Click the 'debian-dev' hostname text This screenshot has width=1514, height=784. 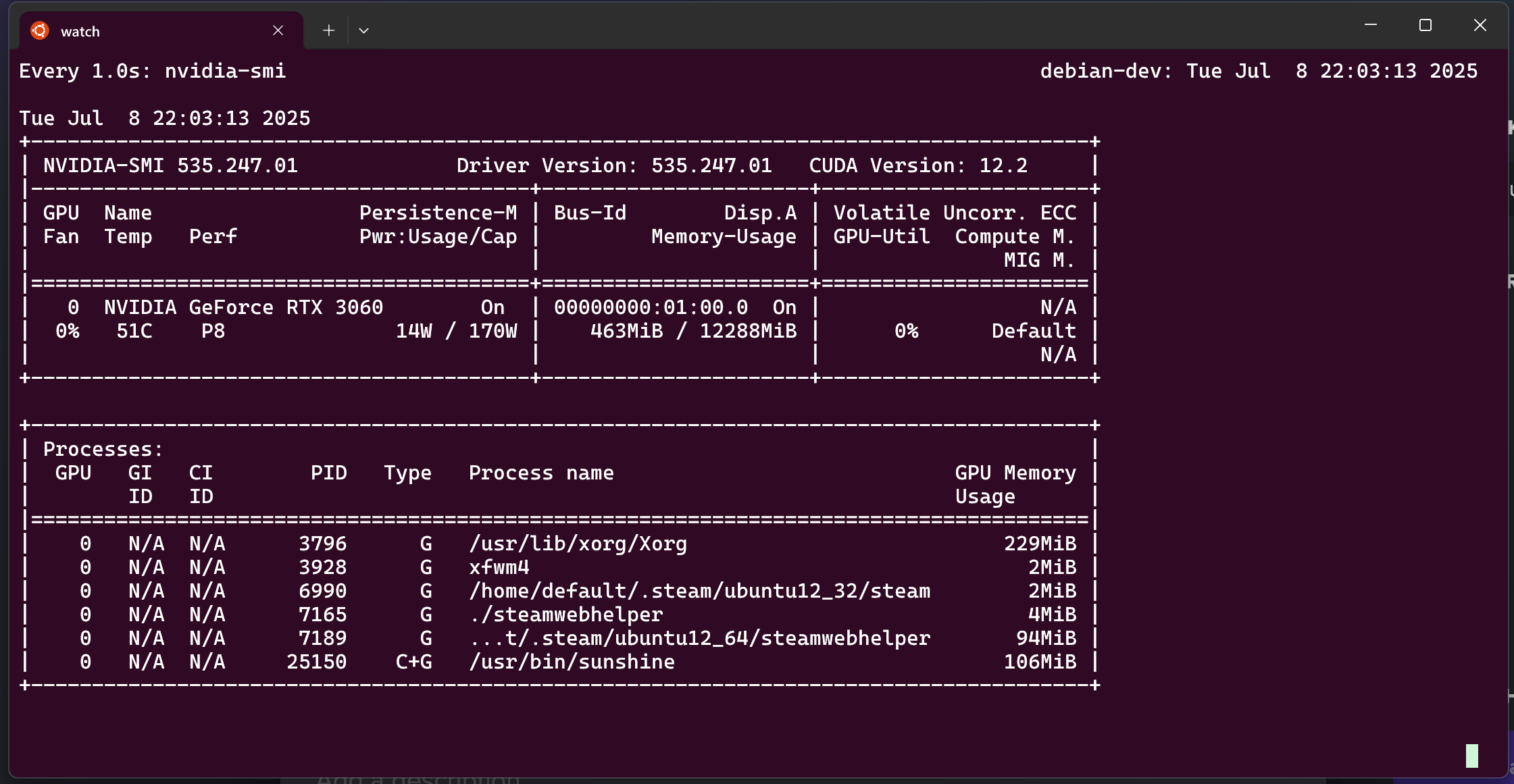(x=1101, y=71)
